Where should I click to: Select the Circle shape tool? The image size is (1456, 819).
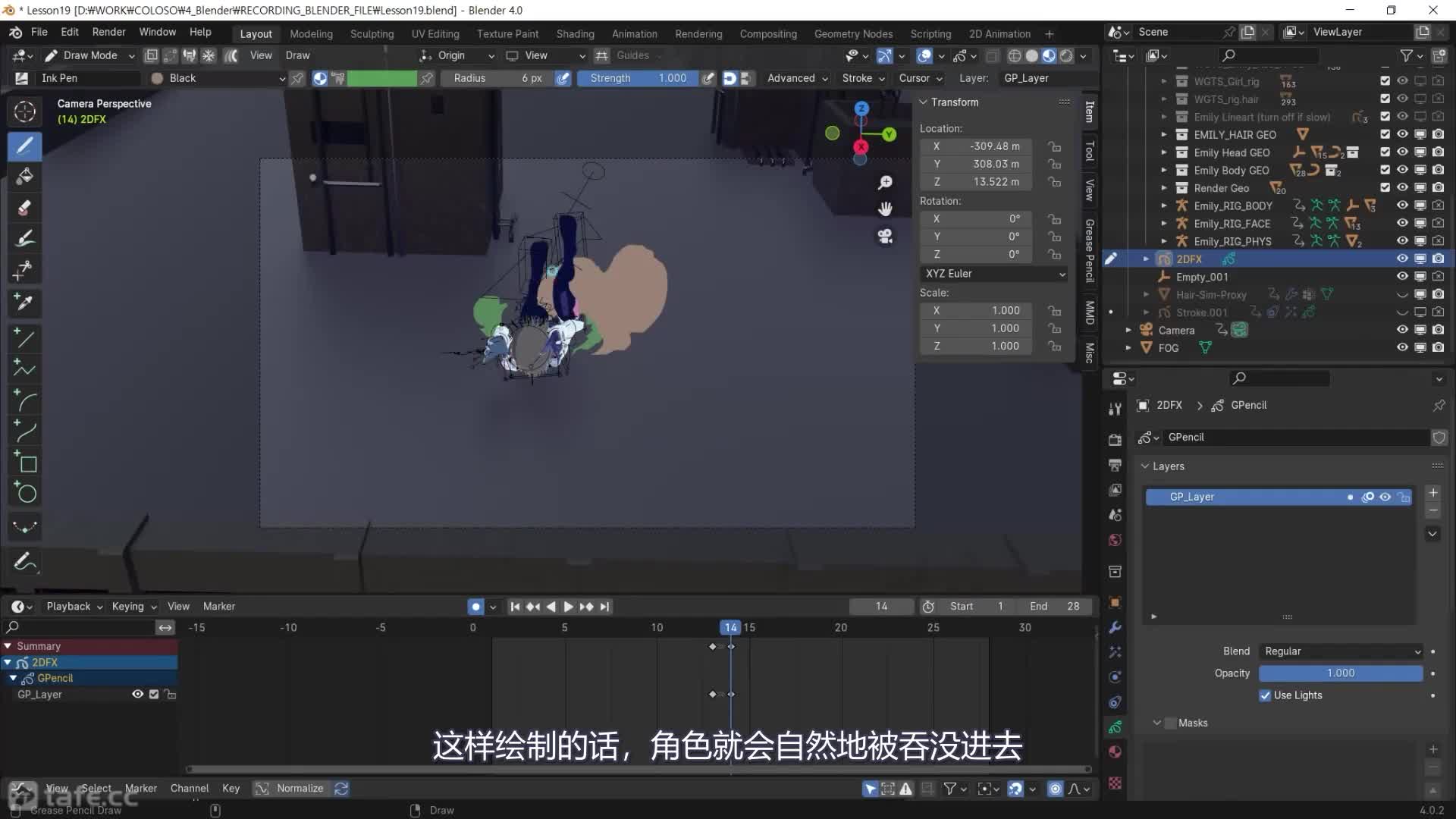[x=27, y=494]
